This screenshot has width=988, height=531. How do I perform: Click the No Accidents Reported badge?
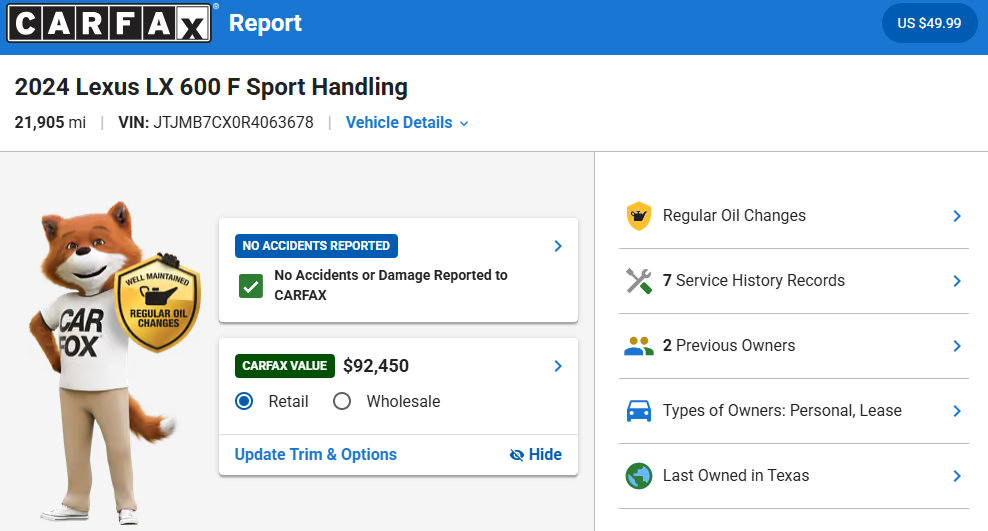pos(316,246)
